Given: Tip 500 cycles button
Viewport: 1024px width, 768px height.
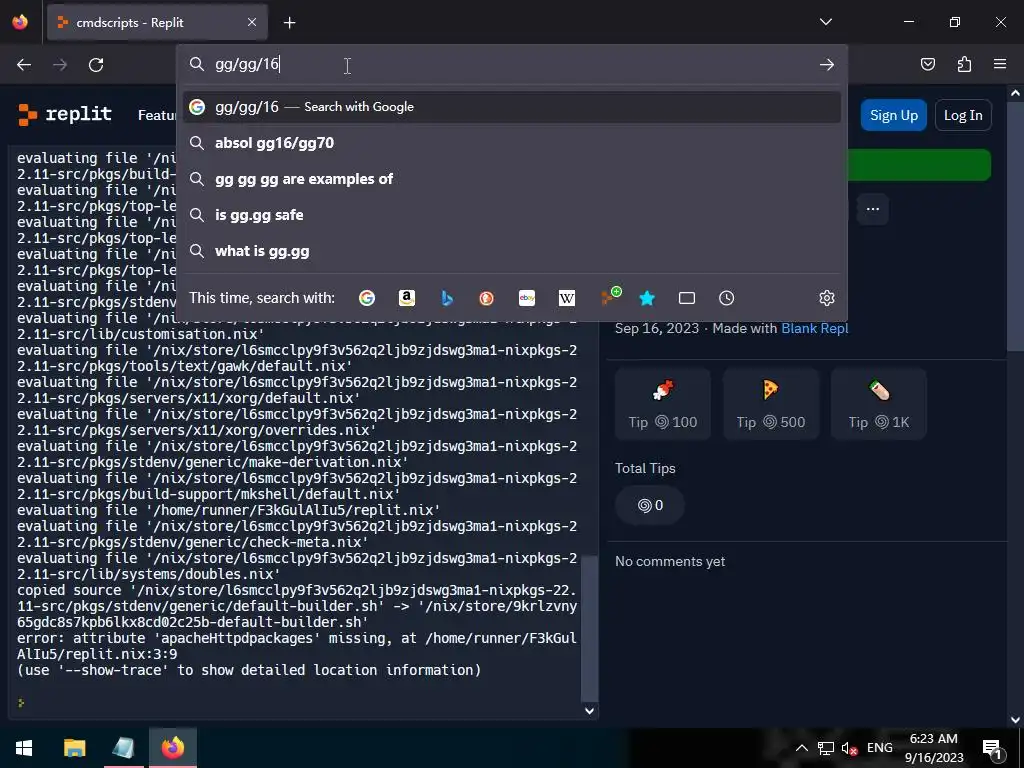Looking at the screenshot, I should click(x=771, y=404).
